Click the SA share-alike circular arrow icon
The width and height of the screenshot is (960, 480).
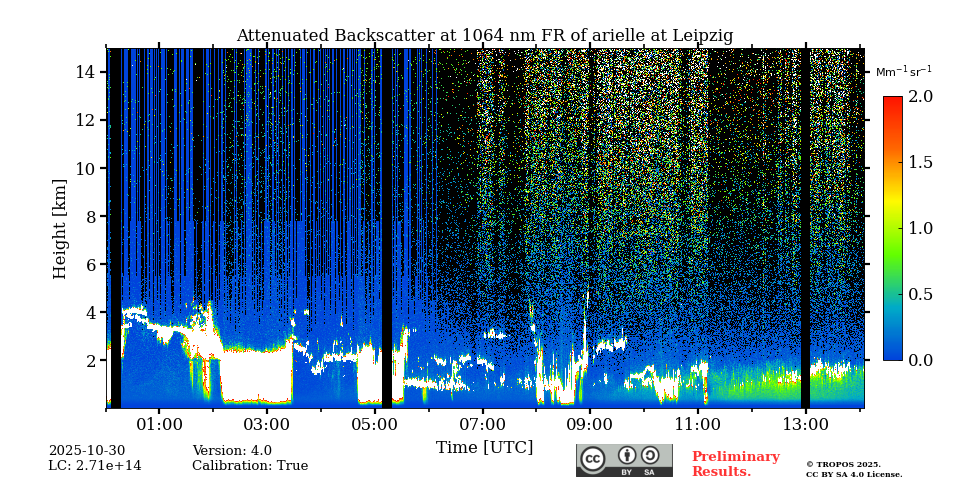coord(650,456)
